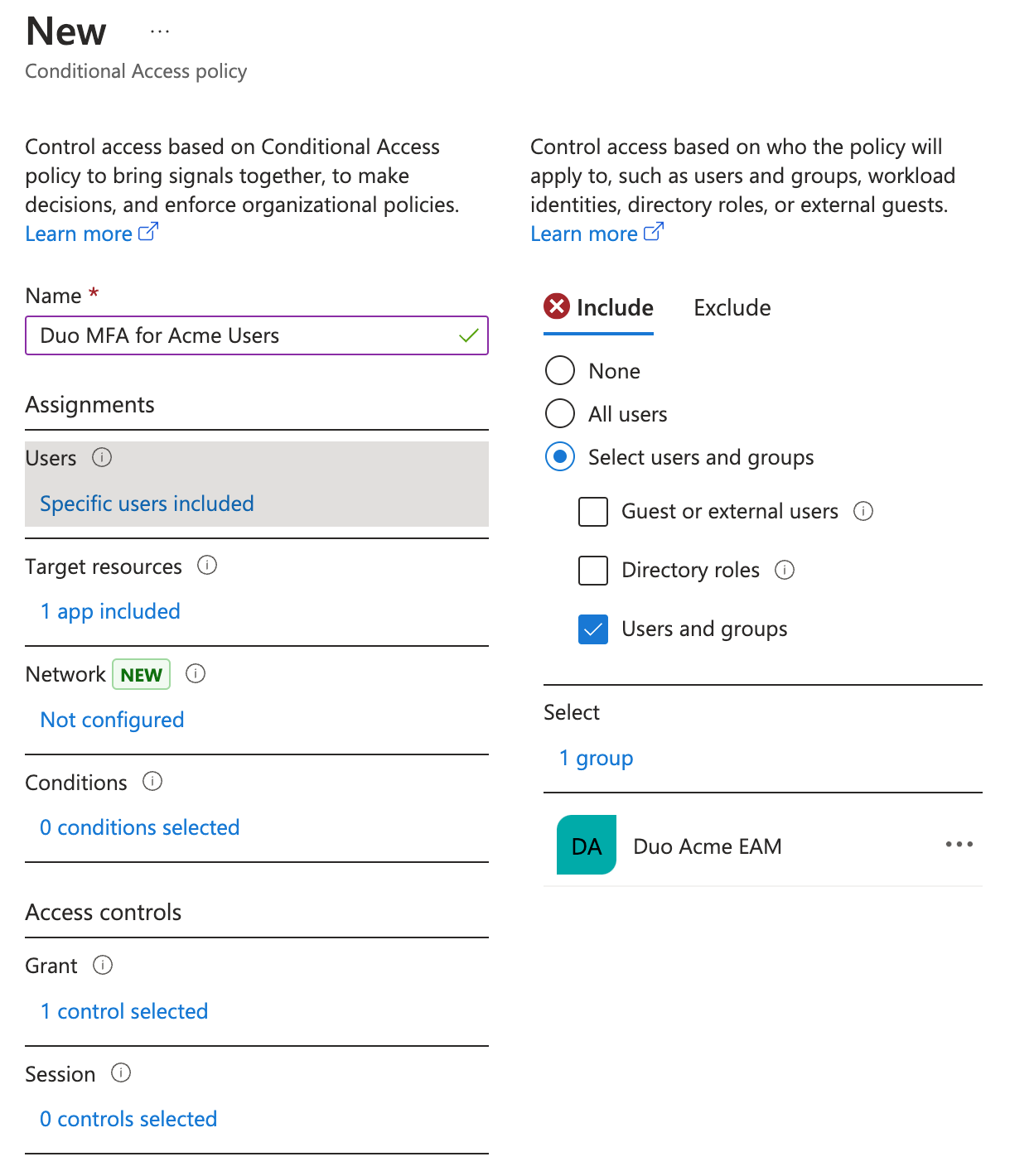Enable the Directory roles checkbox
Image resolution: width=1034 pixels, height=1176 pixels.
click(593, 571)
